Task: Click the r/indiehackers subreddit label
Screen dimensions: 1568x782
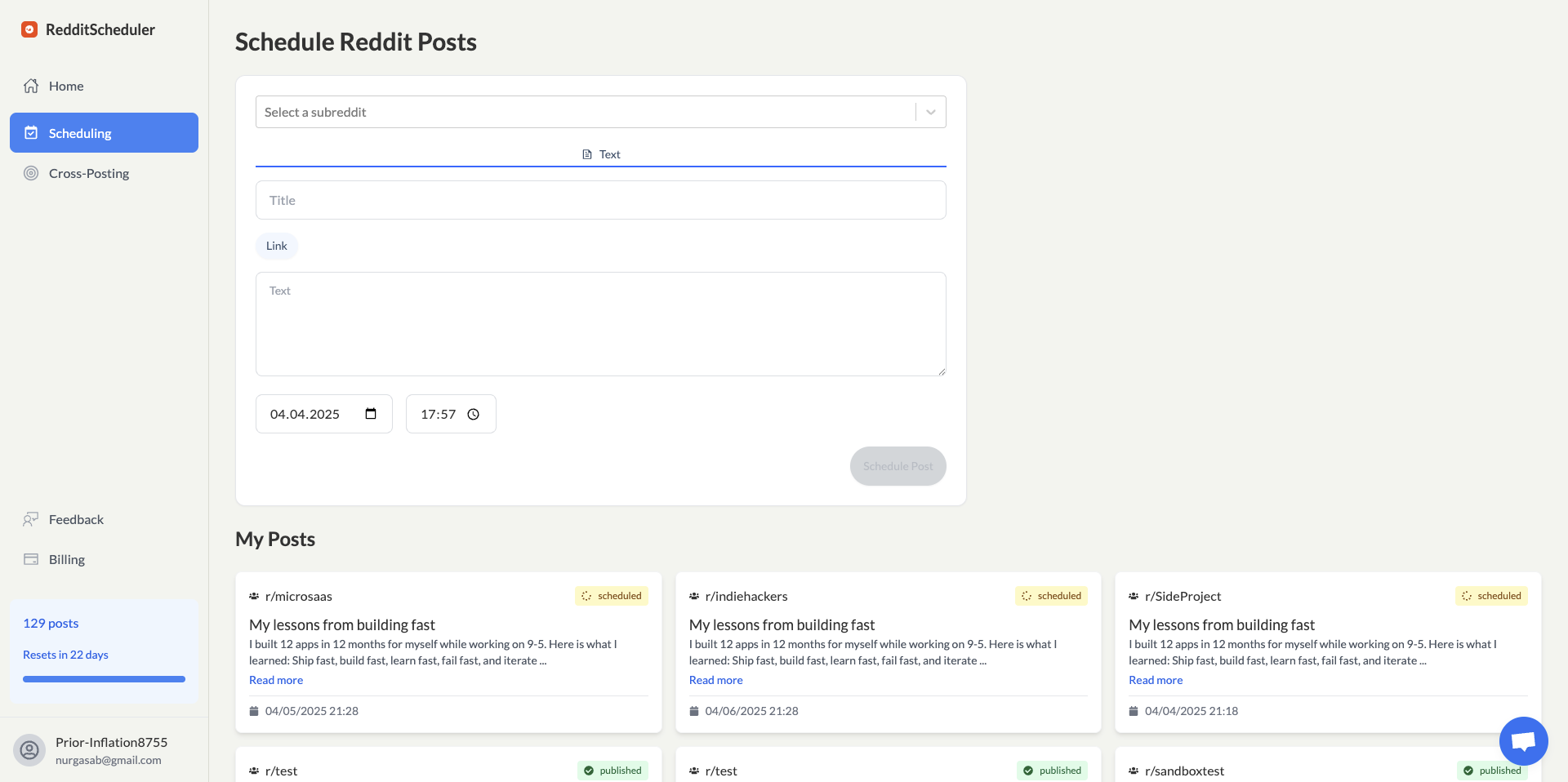Action: coord(746,596)
